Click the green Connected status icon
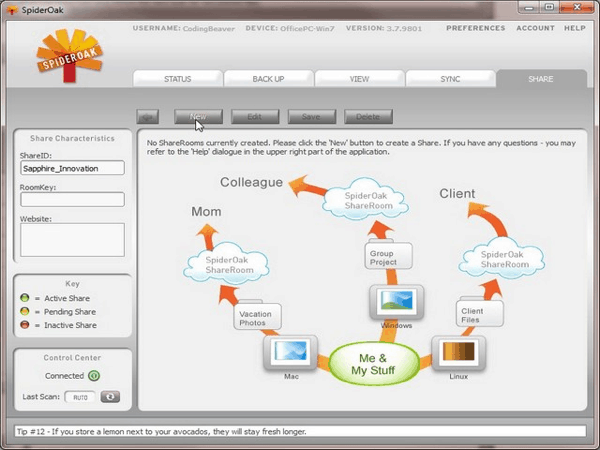Screen dimensions: 600x450 [93, 376]
